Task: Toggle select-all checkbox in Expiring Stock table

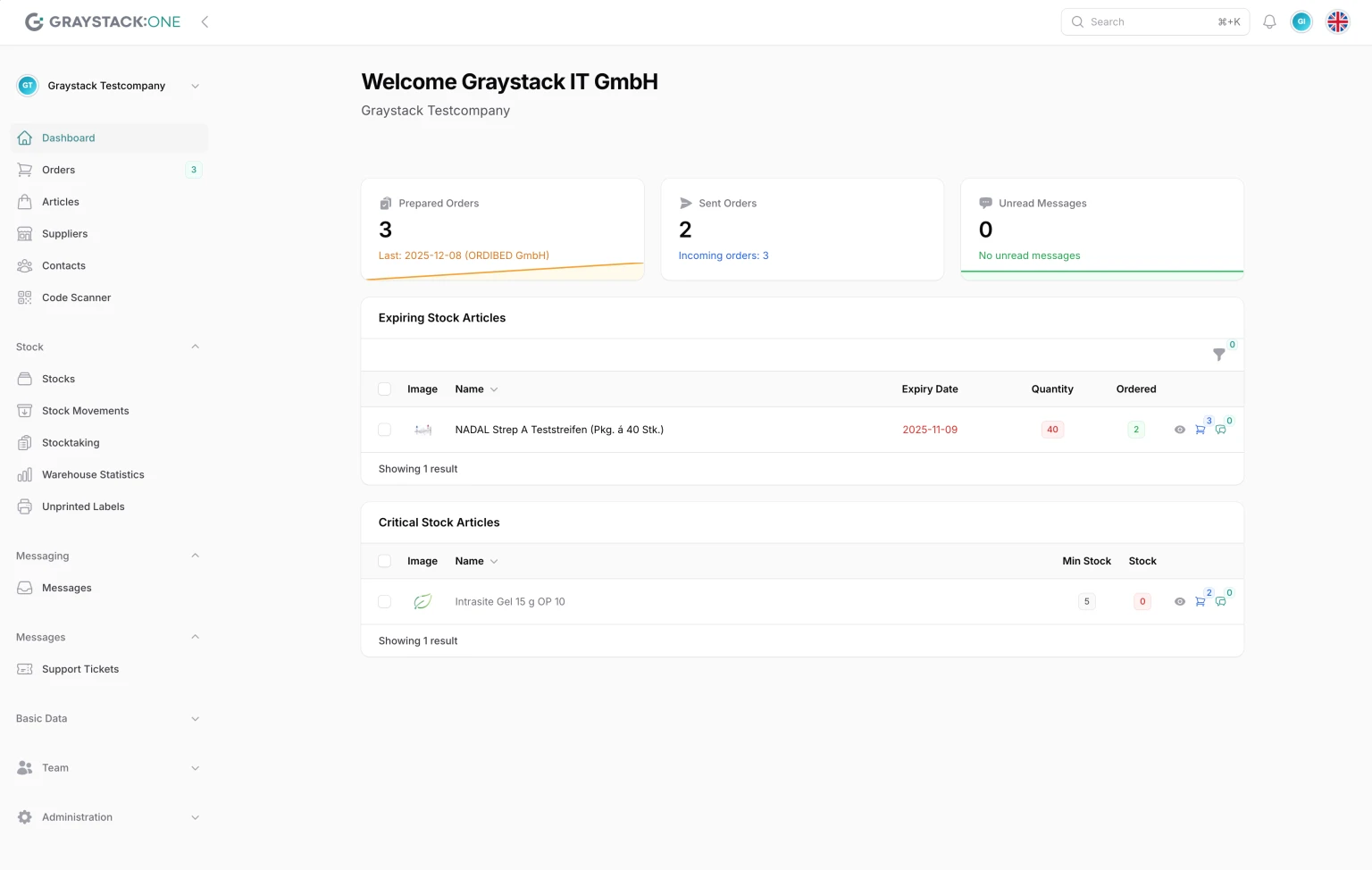Action: click(384, 389)
